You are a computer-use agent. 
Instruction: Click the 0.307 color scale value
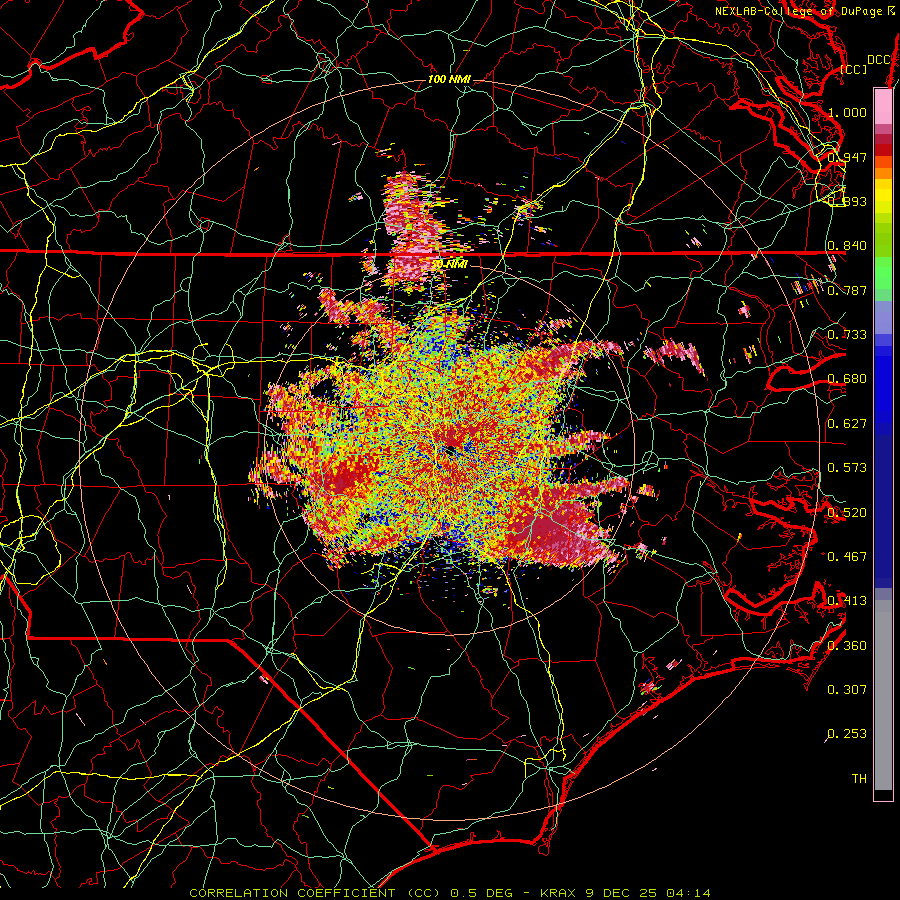(x=847, y=690)
